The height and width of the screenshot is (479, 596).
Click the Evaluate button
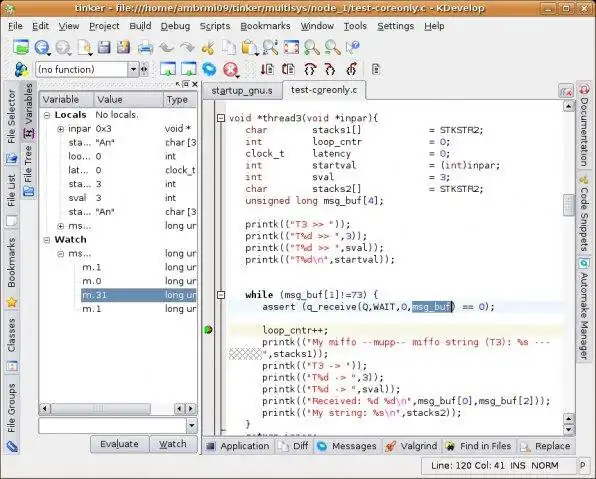119,444
